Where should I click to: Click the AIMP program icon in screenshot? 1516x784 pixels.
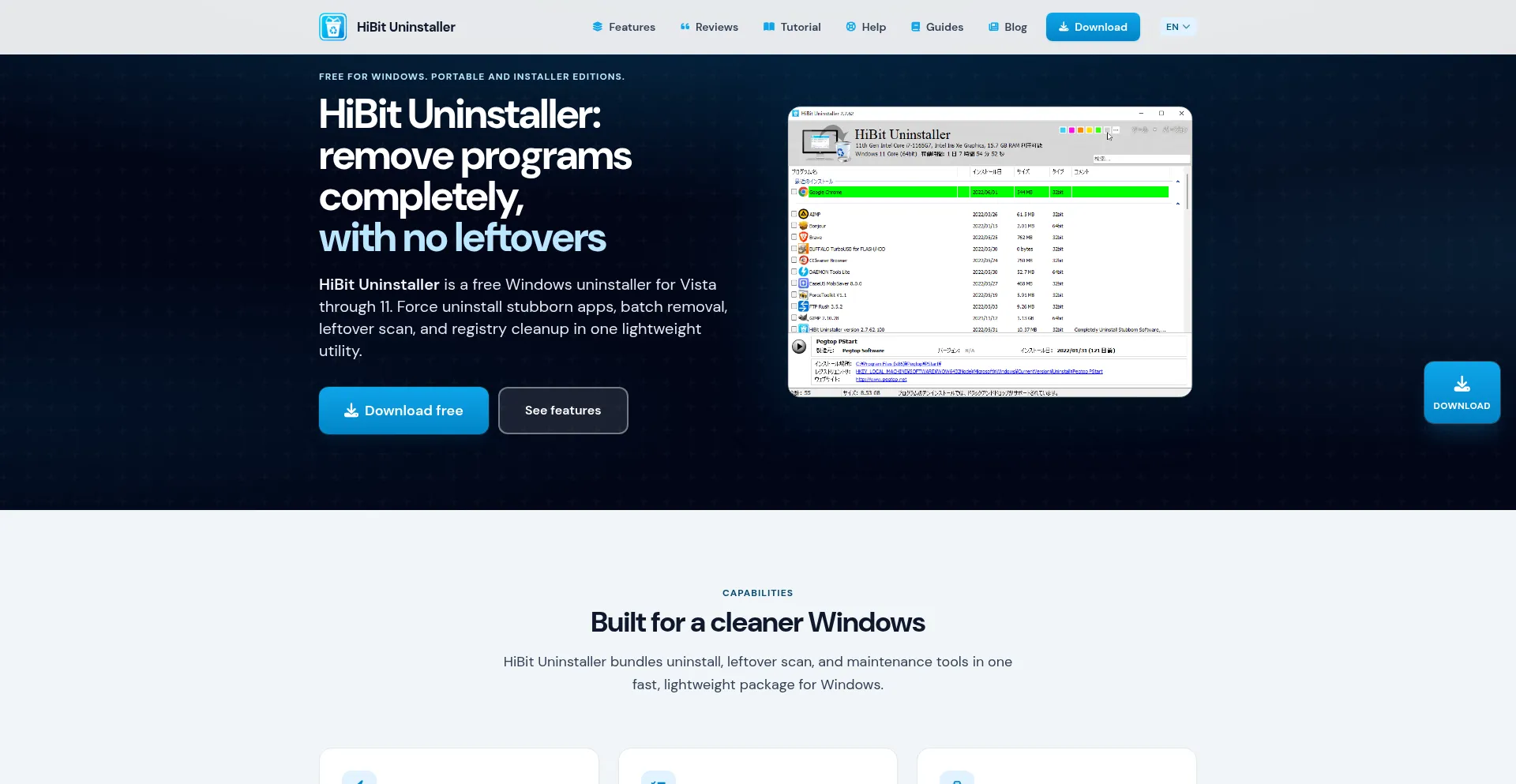(803, 214)
